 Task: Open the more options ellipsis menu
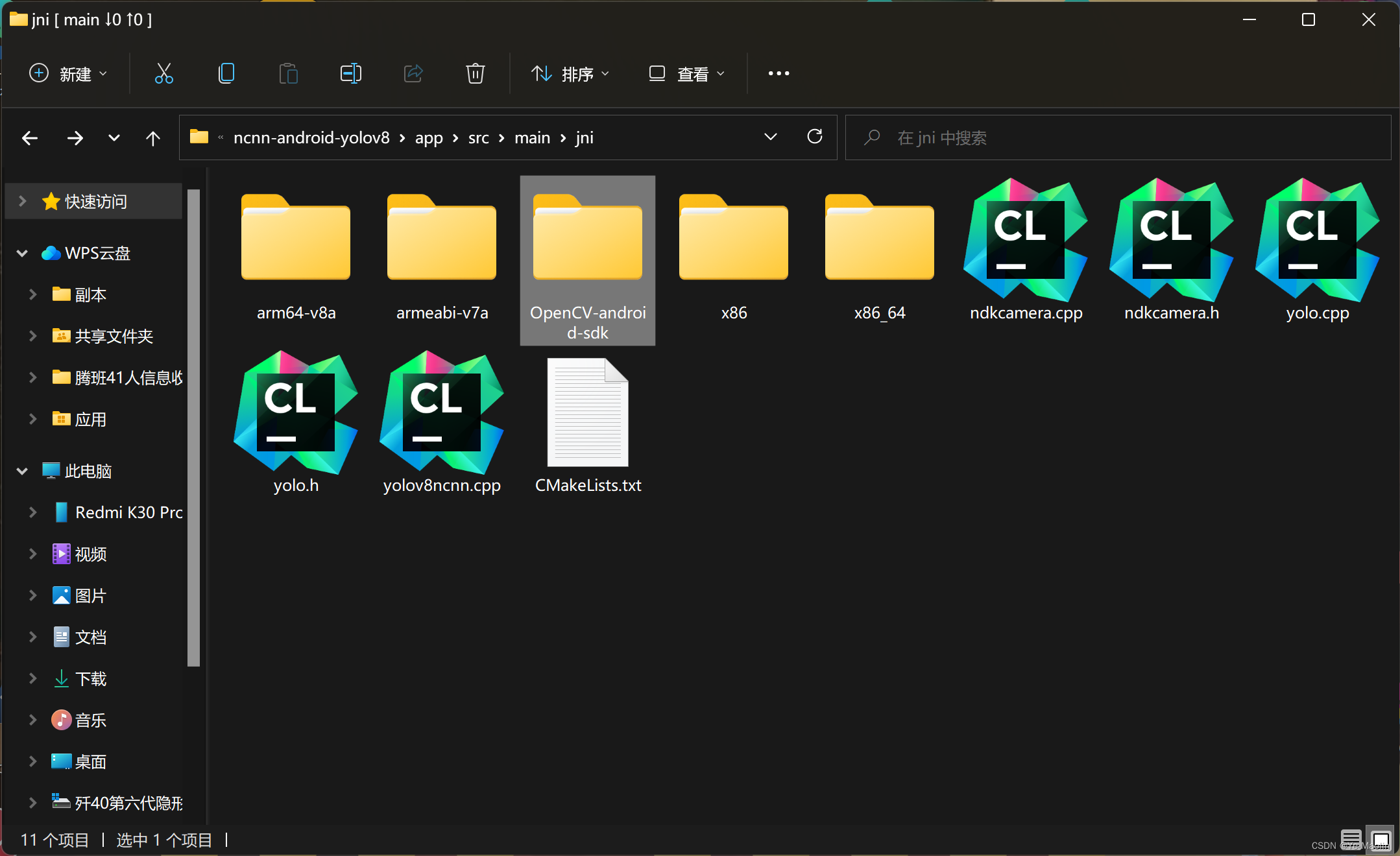point(778,73)
